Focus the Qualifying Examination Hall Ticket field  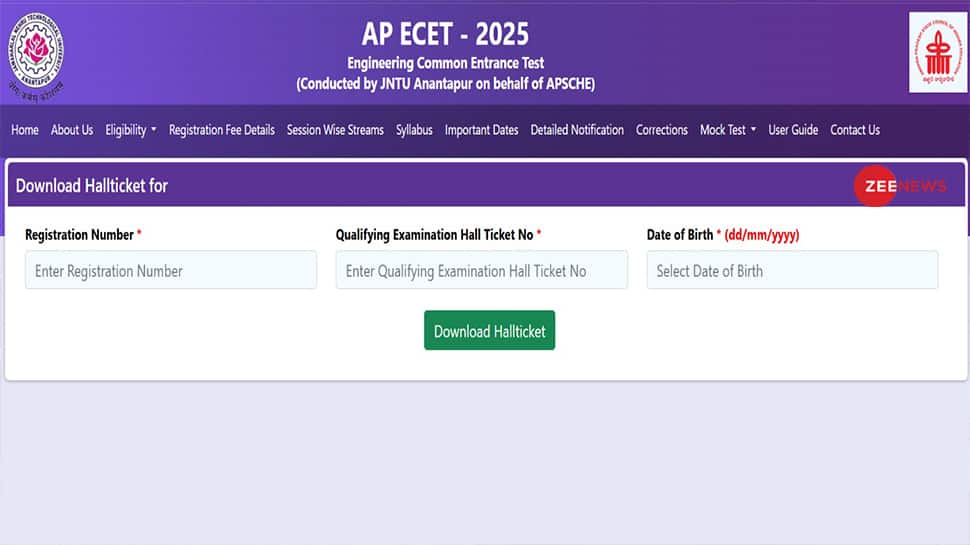(x=482, y=270)
